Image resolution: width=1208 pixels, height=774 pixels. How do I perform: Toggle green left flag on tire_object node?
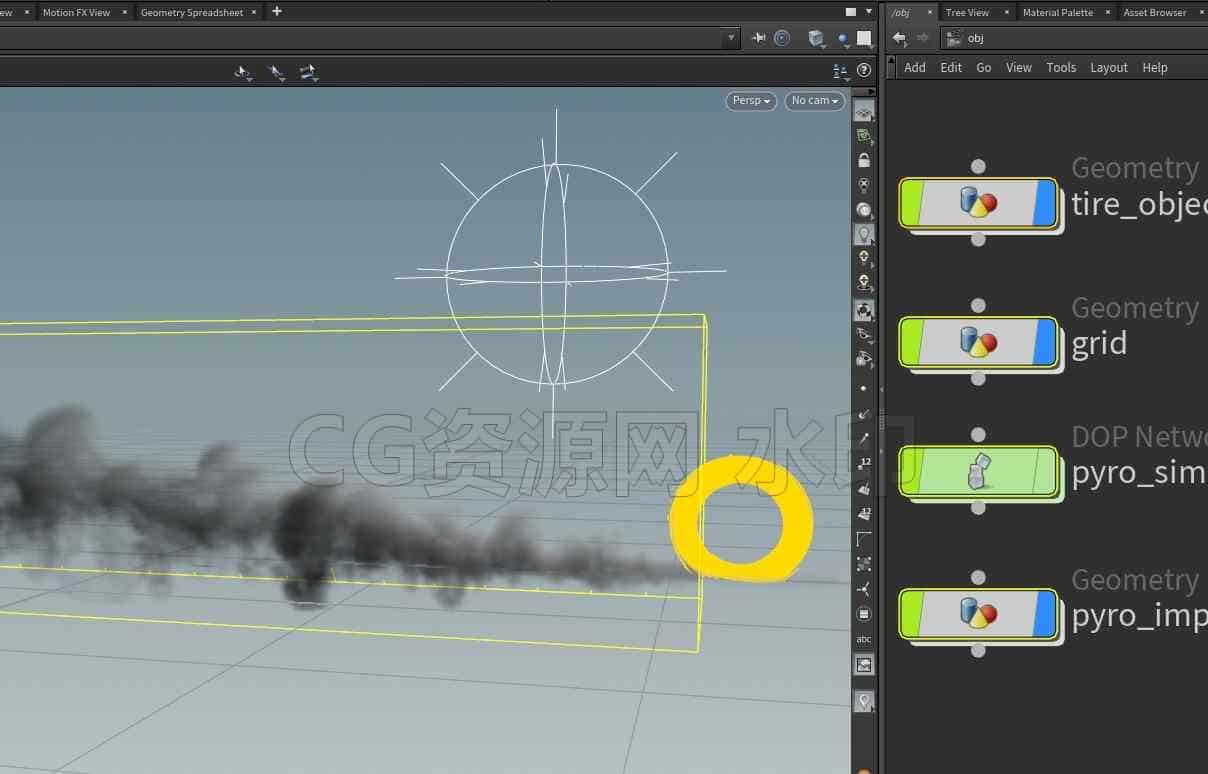tap(913, 203)
